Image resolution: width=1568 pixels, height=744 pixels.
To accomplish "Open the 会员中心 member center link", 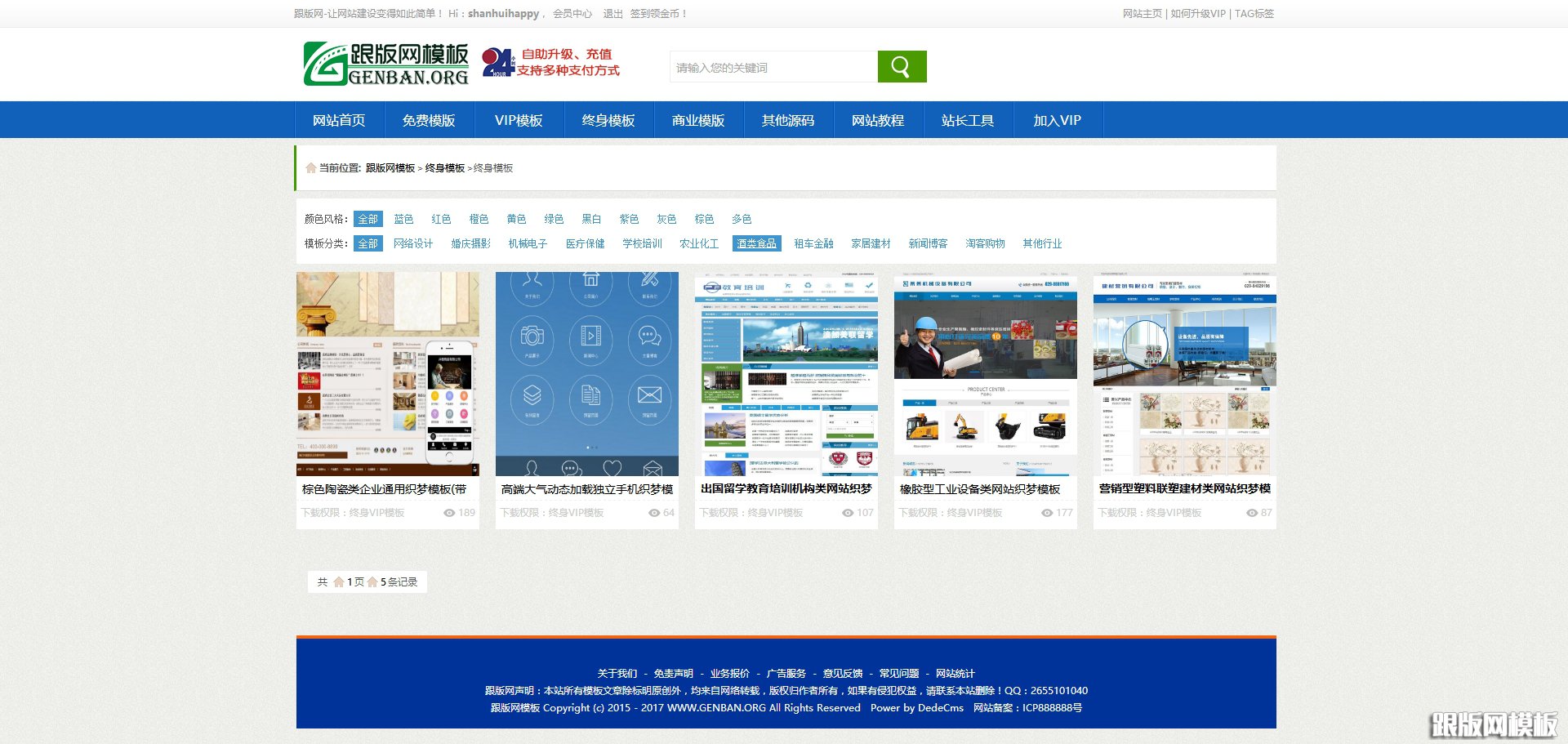I will [570, 14].
